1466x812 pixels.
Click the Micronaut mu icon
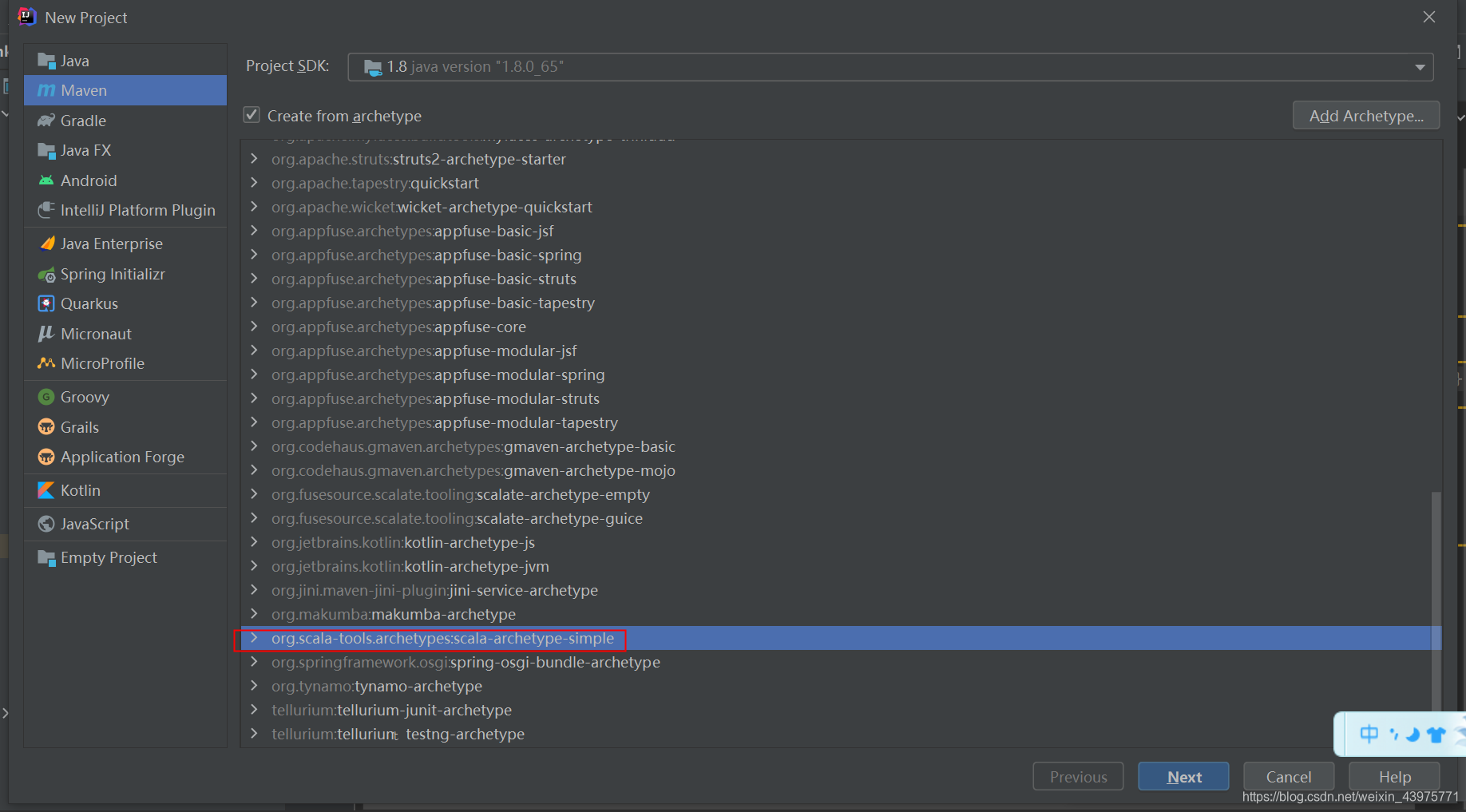point(46,334)
